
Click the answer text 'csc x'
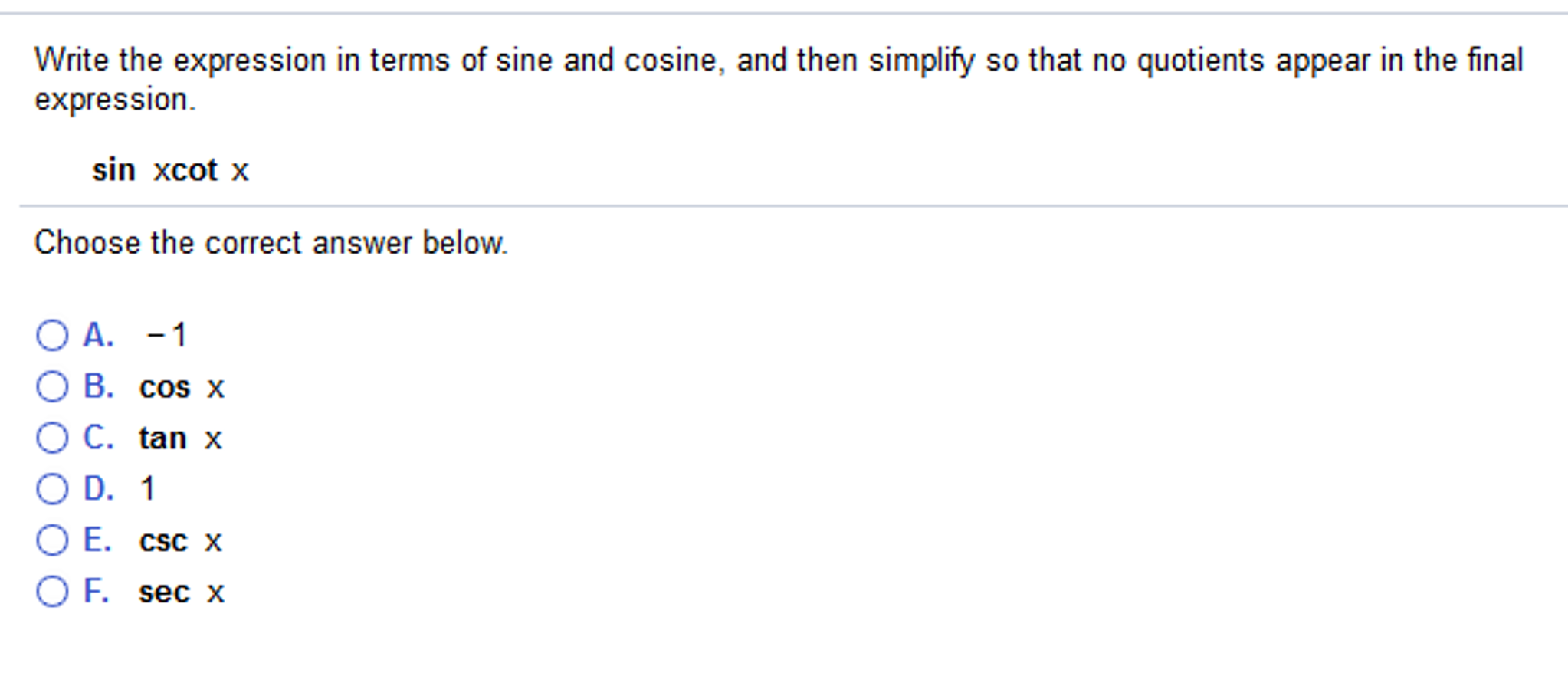pyautogui.click(x=180, y=541)
